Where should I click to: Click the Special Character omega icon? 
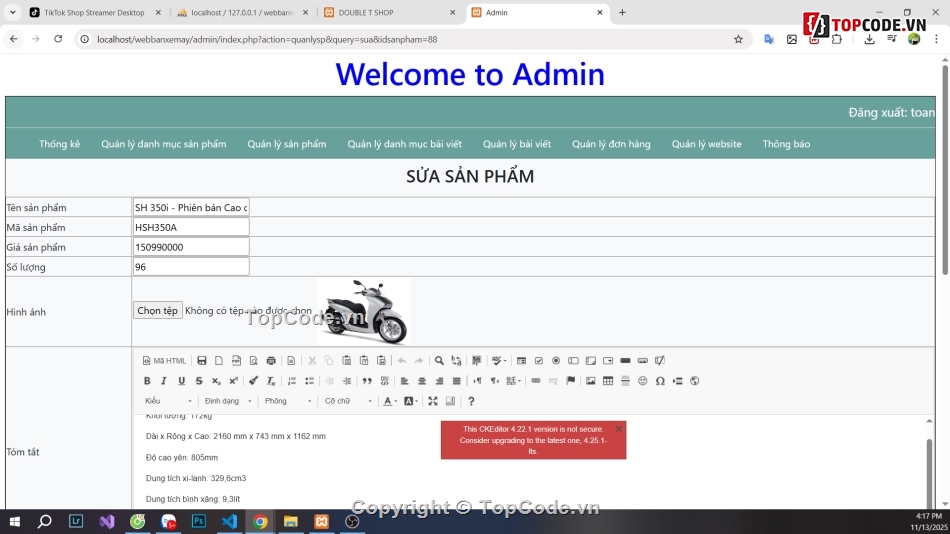click(660, 381)
